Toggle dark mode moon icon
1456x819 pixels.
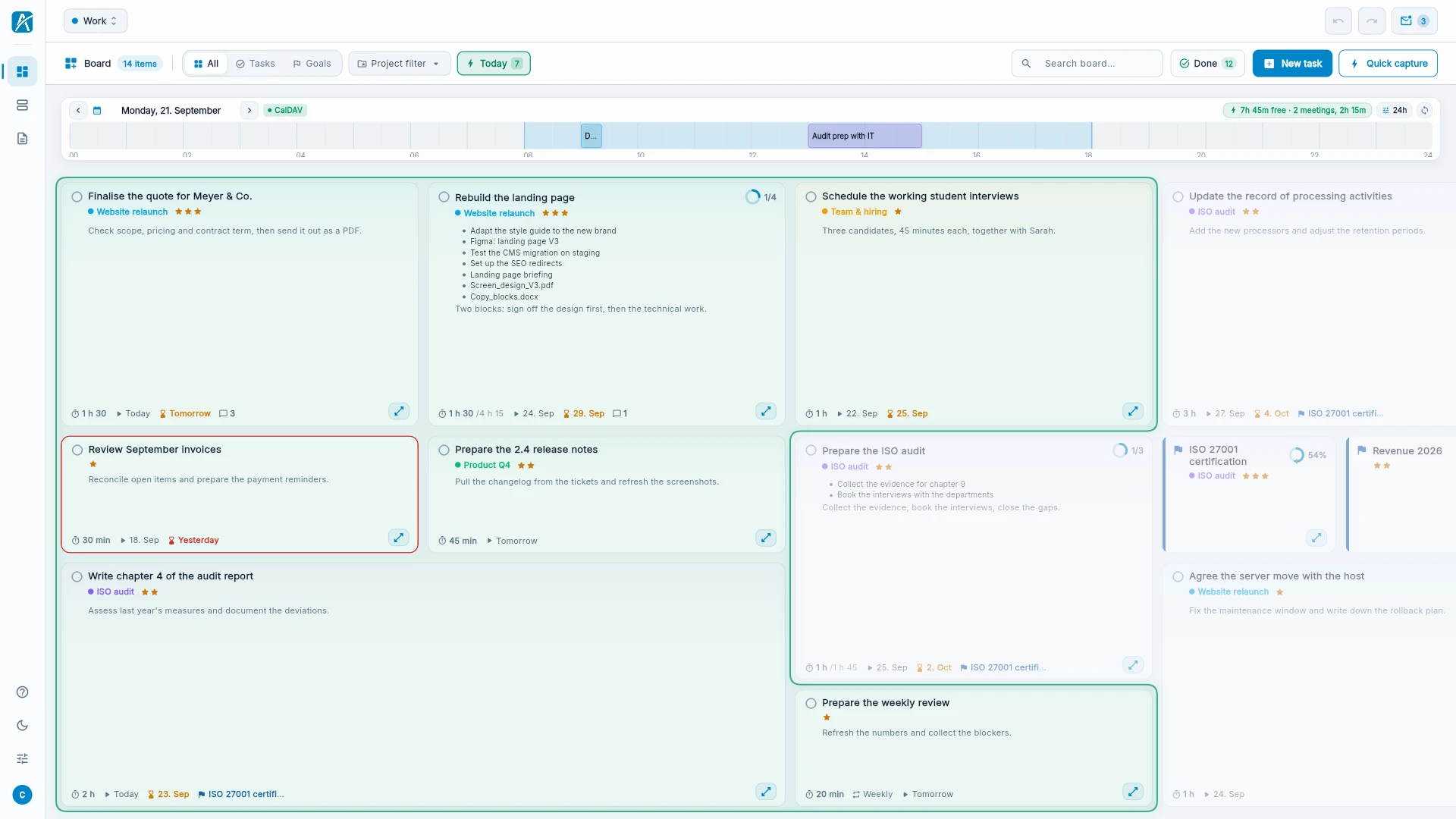point(22,725)
